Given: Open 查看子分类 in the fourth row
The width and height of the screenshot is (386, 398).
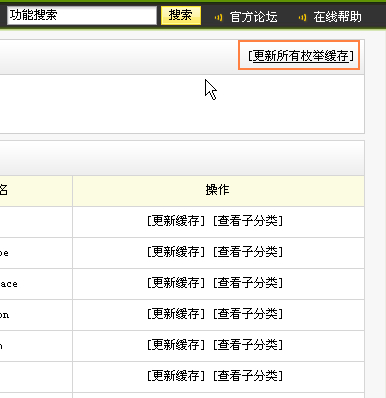Looking at the screenshot, I should [x=248, y=314].
